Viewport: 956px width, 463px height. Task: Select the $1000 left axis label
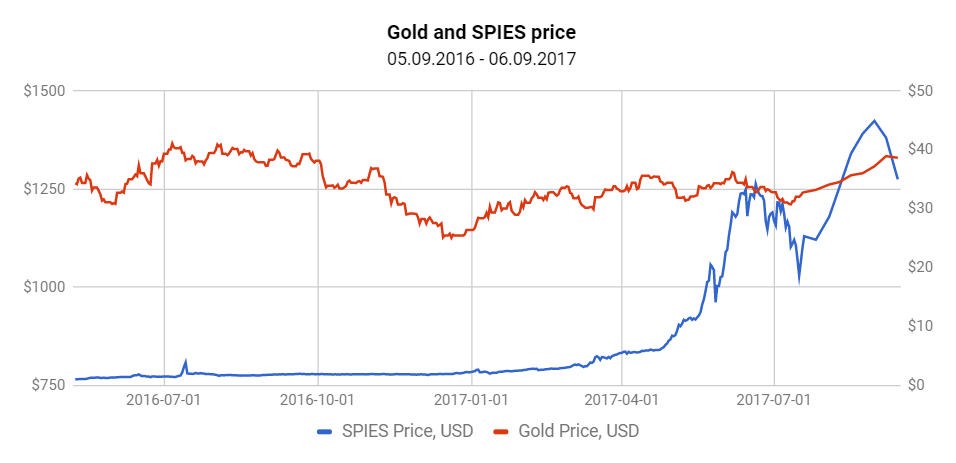coord(45,287)
